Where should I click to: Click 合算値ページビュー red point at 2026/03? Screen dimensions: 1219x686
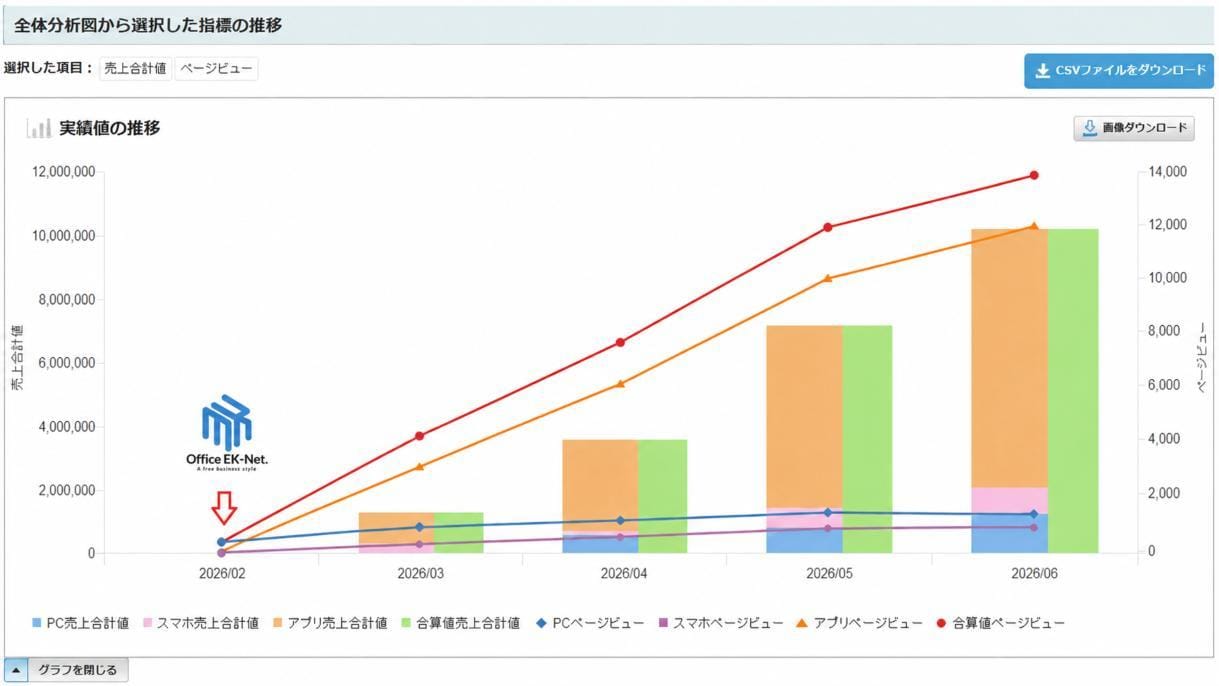click(x=420, y=436)
